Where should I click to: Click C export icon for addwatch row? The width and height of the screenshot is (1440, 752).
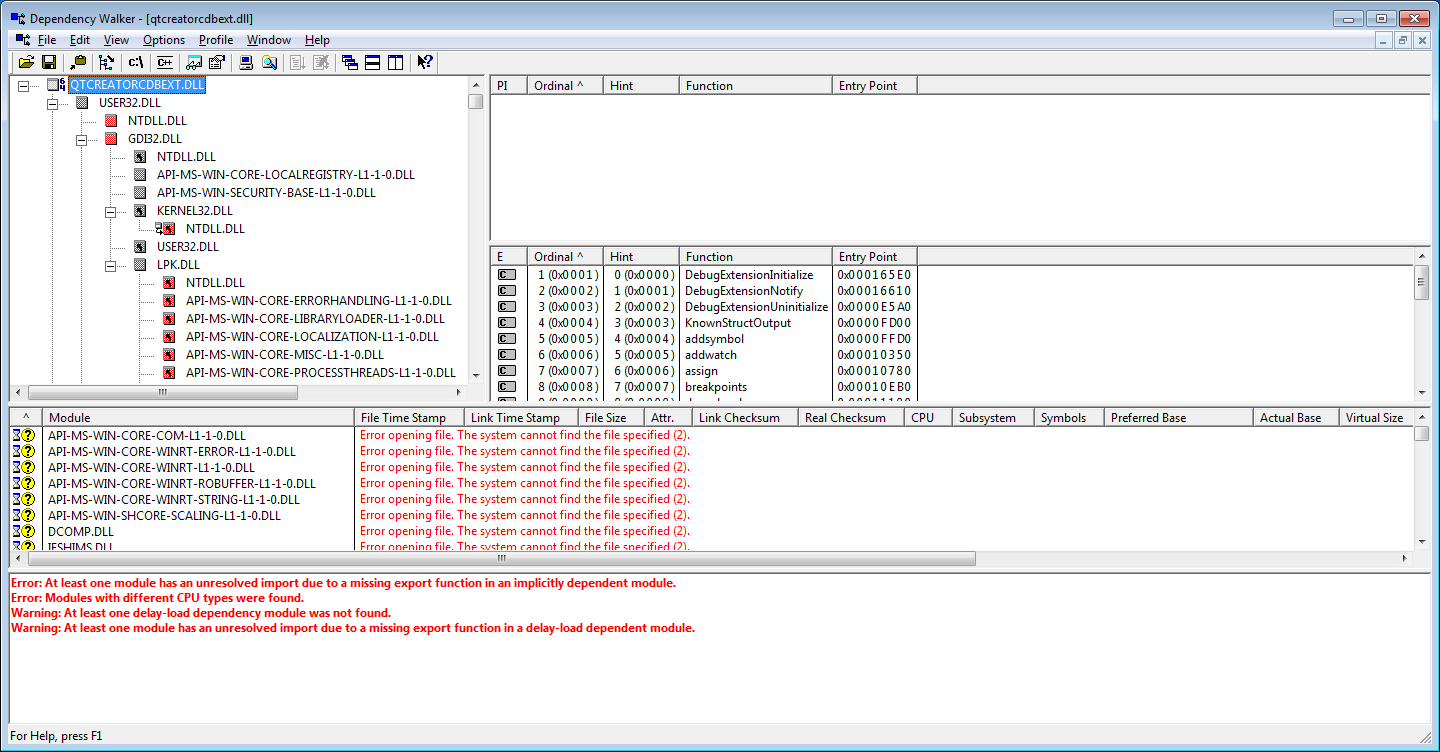click(x=507, y=355)
